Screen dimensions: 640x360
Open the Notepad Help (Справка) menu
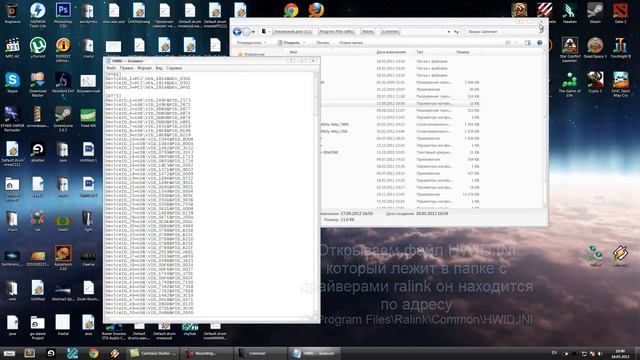click(174, 68)
